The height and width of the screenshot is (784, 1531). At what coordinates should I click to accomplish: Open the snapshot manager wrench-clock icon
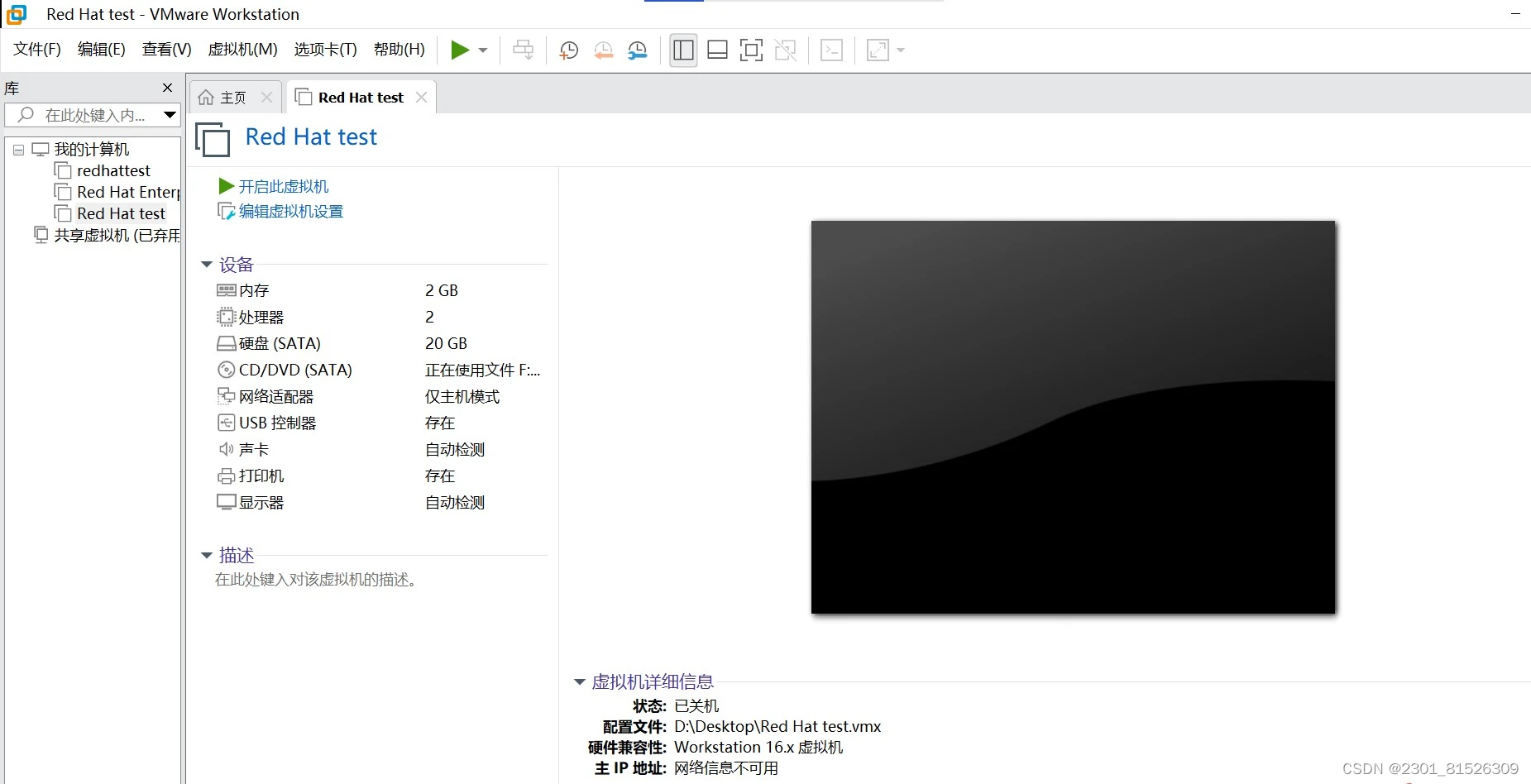point(638,50)
